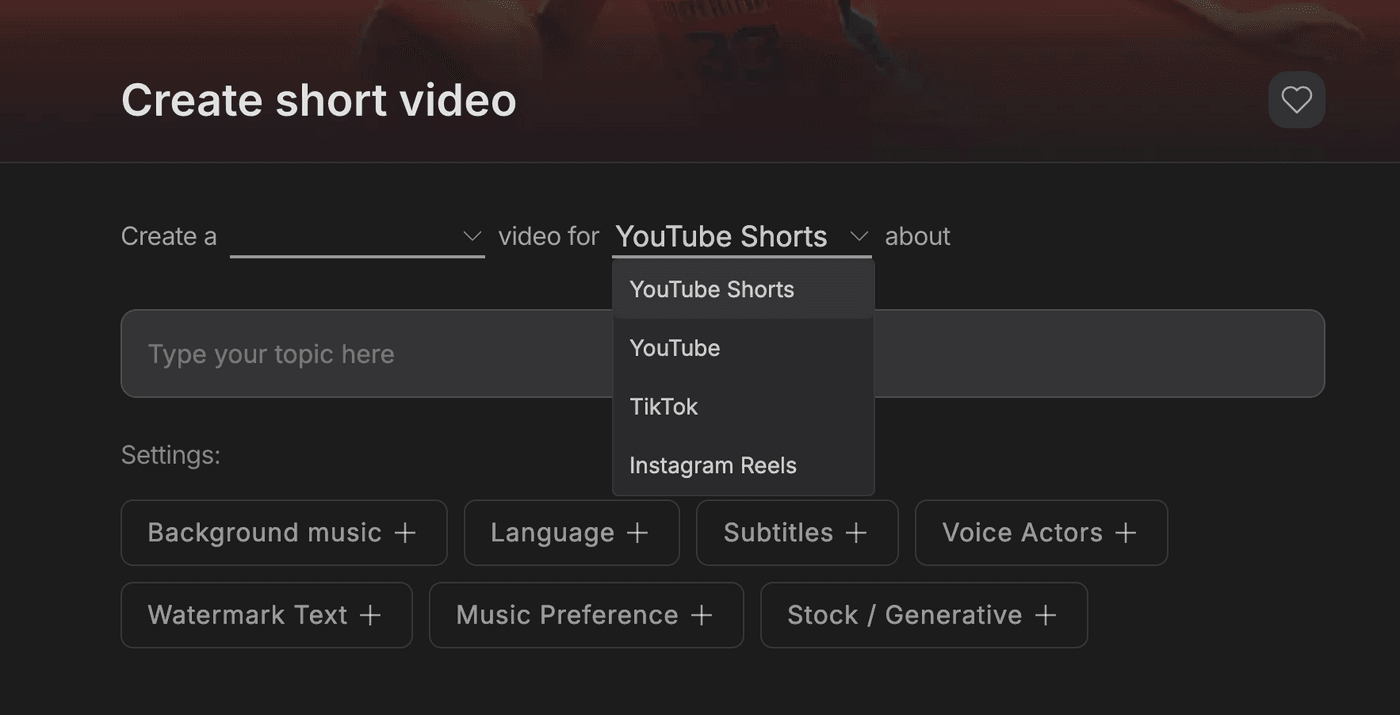Viewport: 1400px width, 715px height.
Task: Click the chevron after the empty video type field
Action: pyautogui.click(x=472, y=237)
